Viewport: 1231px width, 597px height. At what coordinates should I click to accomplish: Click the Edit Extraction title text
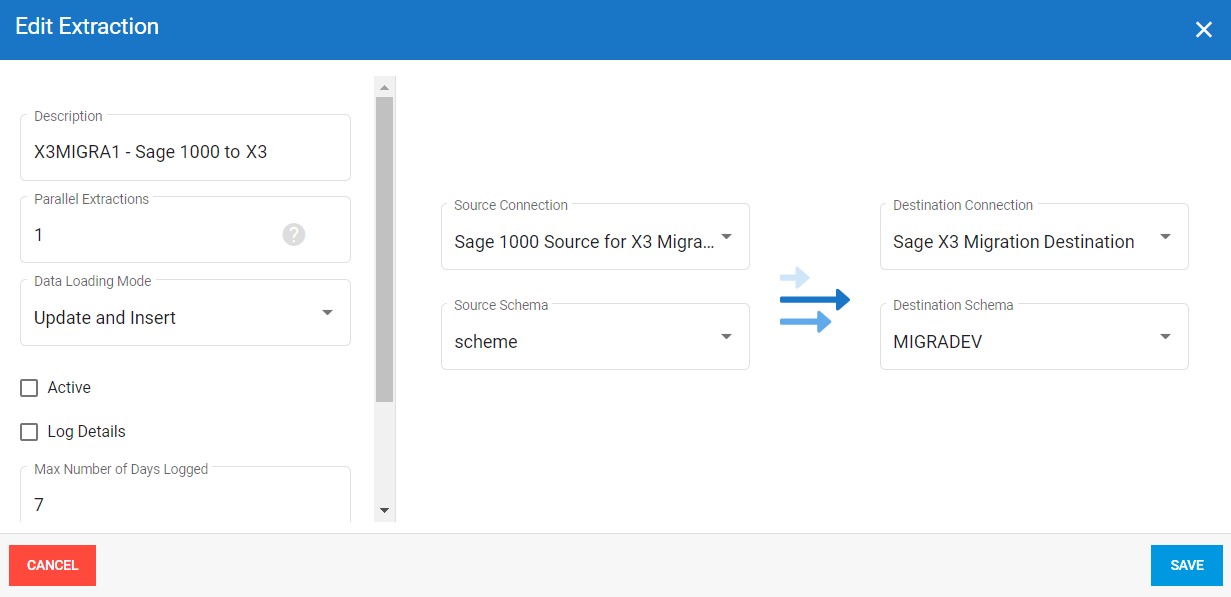coord(87,27)
